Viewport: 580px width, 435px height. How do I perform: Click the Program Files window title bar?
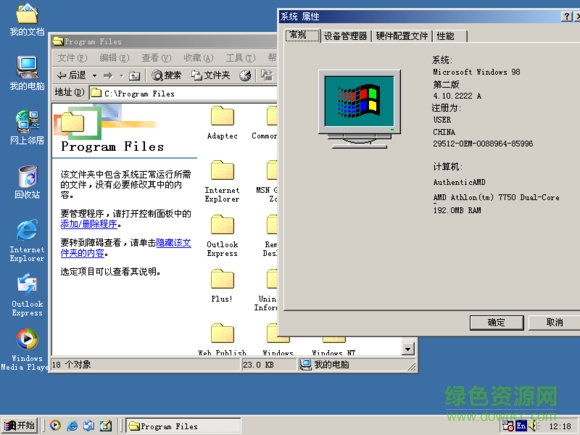click(x=165, y=41)
